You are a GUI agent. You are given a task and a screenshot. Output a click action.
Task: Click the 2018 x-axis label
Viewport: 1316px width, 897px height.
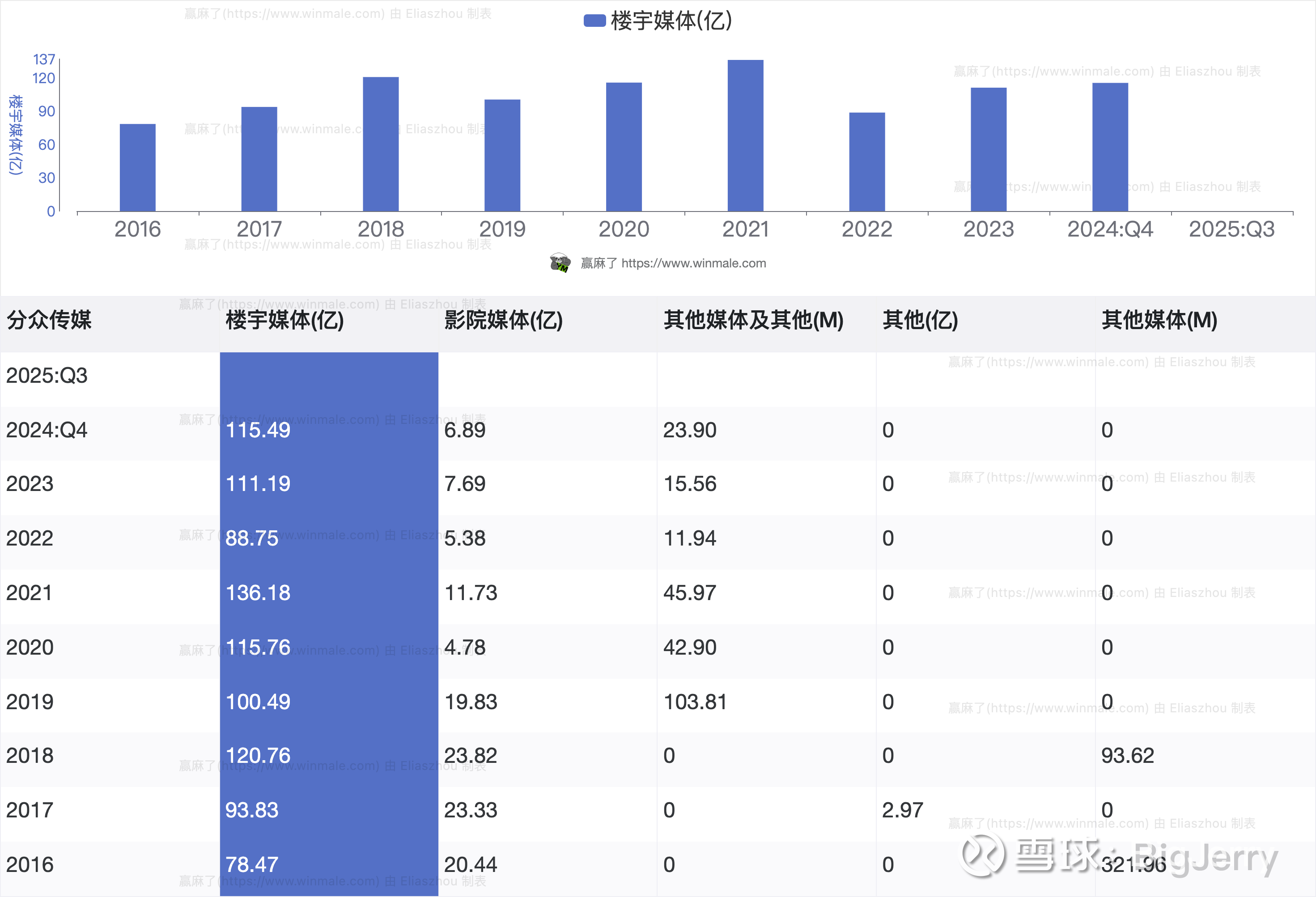pyautogui.click(x=381, y=229)
